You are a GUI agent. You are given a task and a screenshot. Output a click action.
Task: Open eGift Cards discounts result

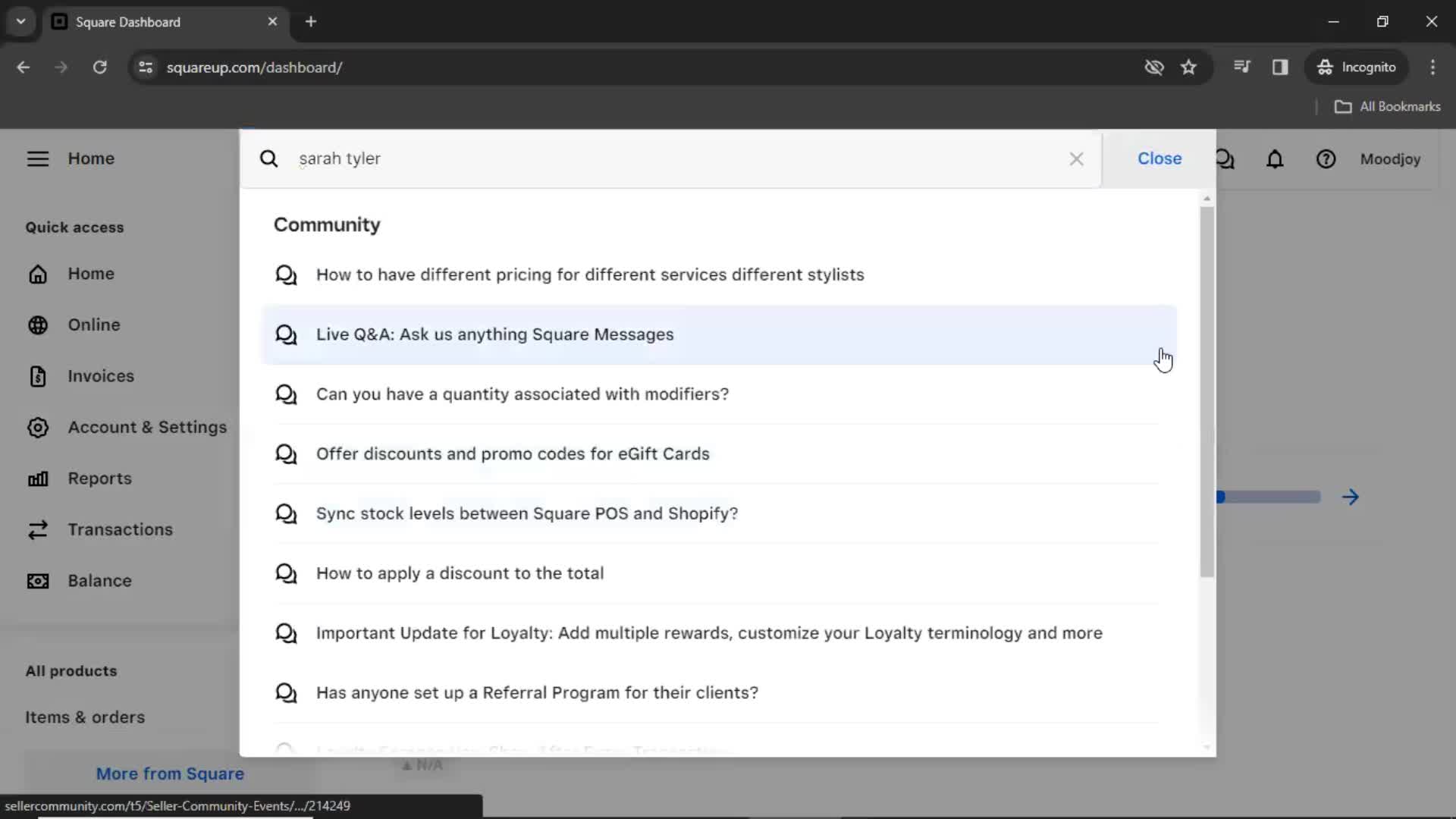click(718, 453)
